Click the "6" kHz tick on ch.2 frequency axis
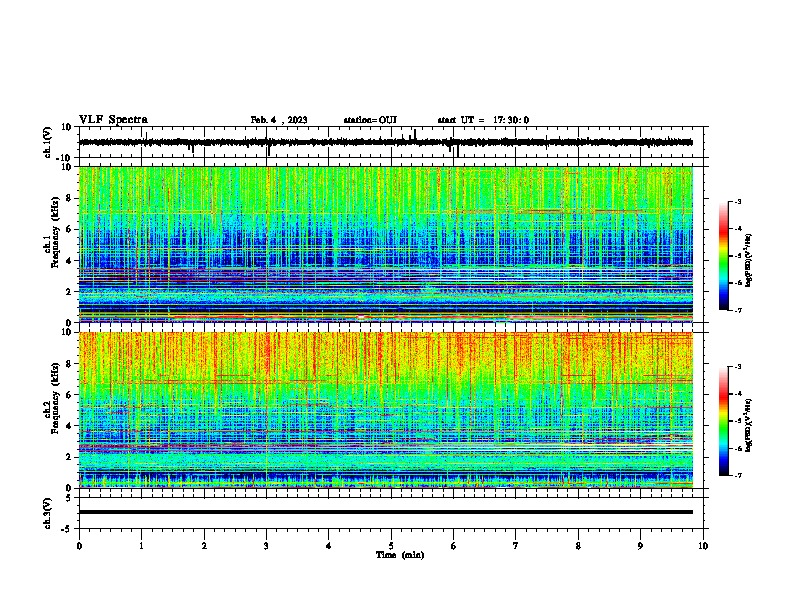Viewport: 792px width, 612px height. coord(69,395)
